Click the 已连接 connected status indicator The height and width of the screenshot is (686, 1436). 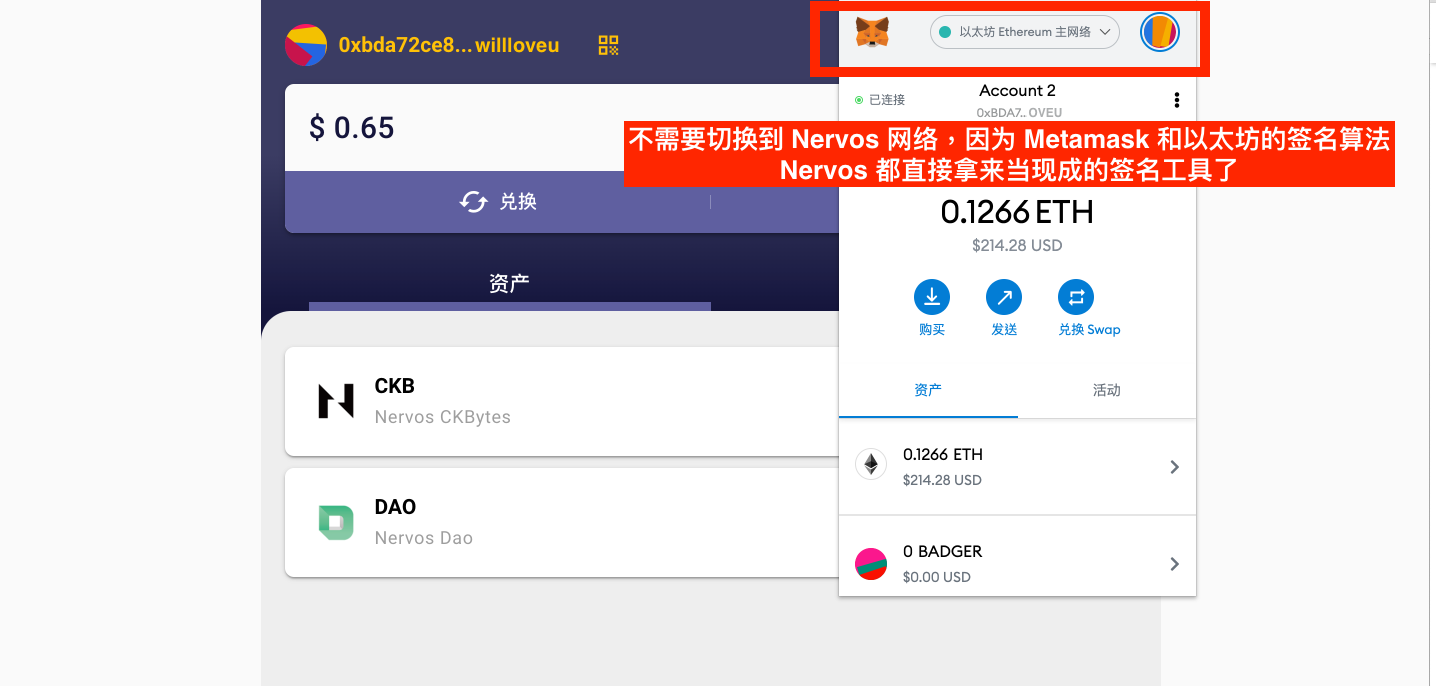[880, 100]
